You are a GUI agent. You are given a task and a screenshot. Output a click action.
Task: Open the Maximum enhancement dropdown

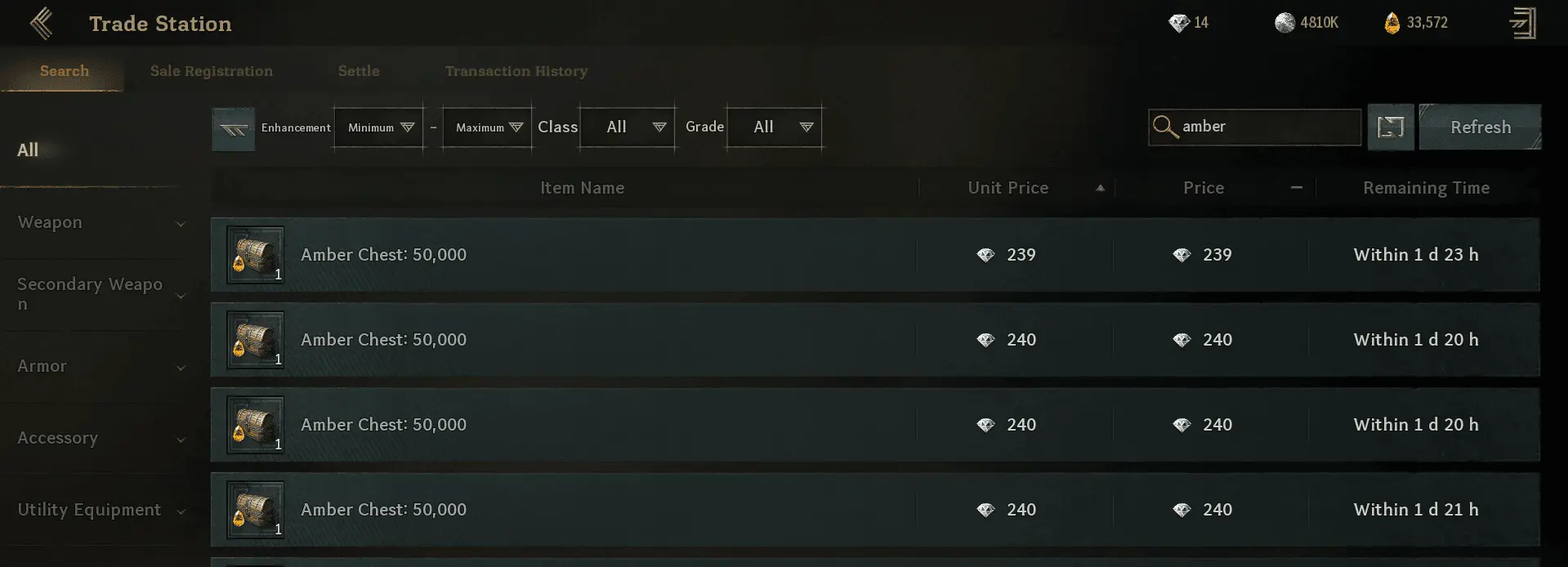488,127
